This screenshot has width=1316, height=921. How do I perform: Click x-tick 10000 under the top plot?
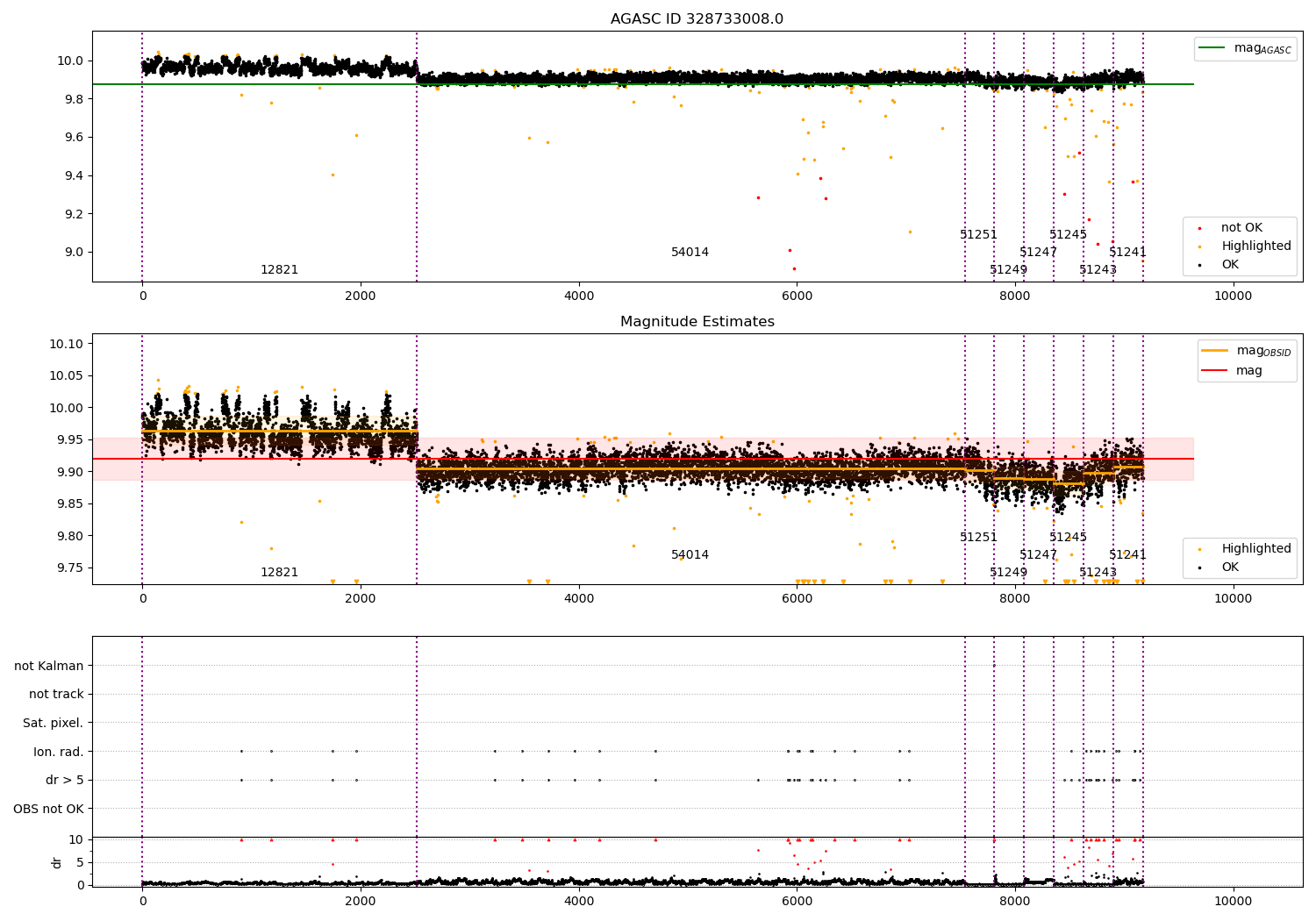1233,296
